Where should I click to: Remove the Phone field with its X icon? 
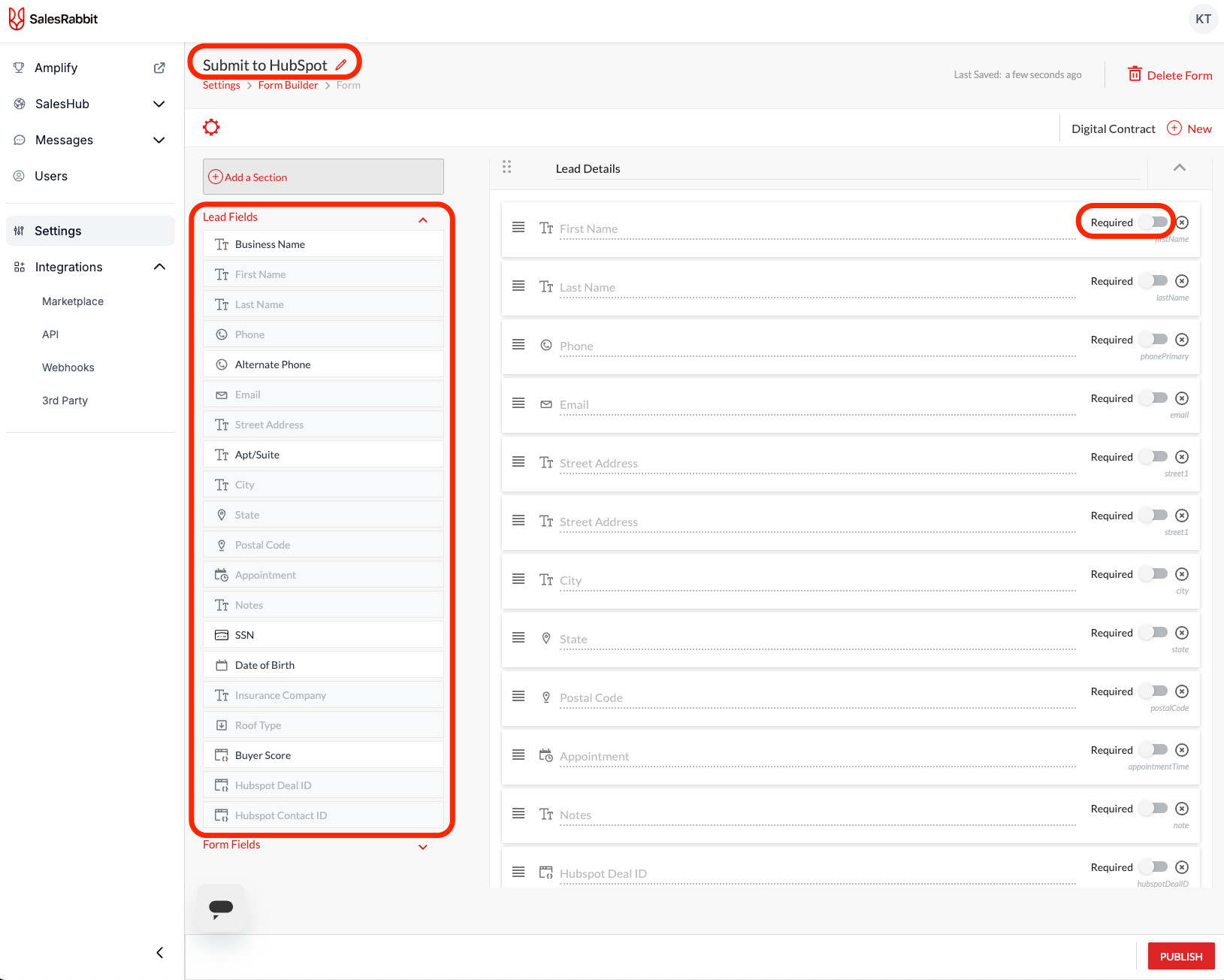coord(1182,340)
